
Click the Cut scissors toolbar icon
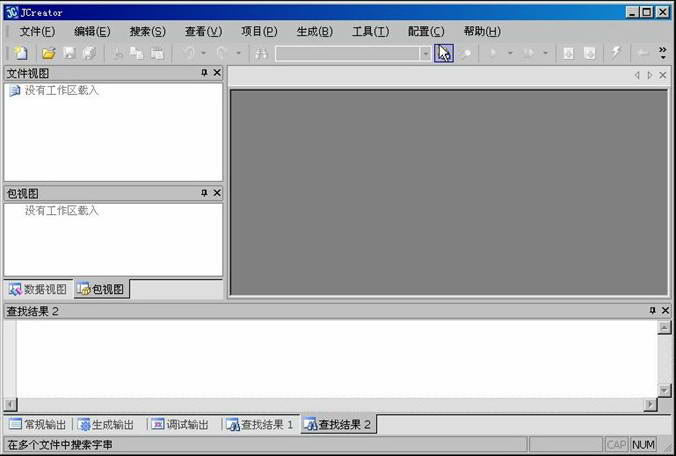pyautogui.click(x=118, y=53)
